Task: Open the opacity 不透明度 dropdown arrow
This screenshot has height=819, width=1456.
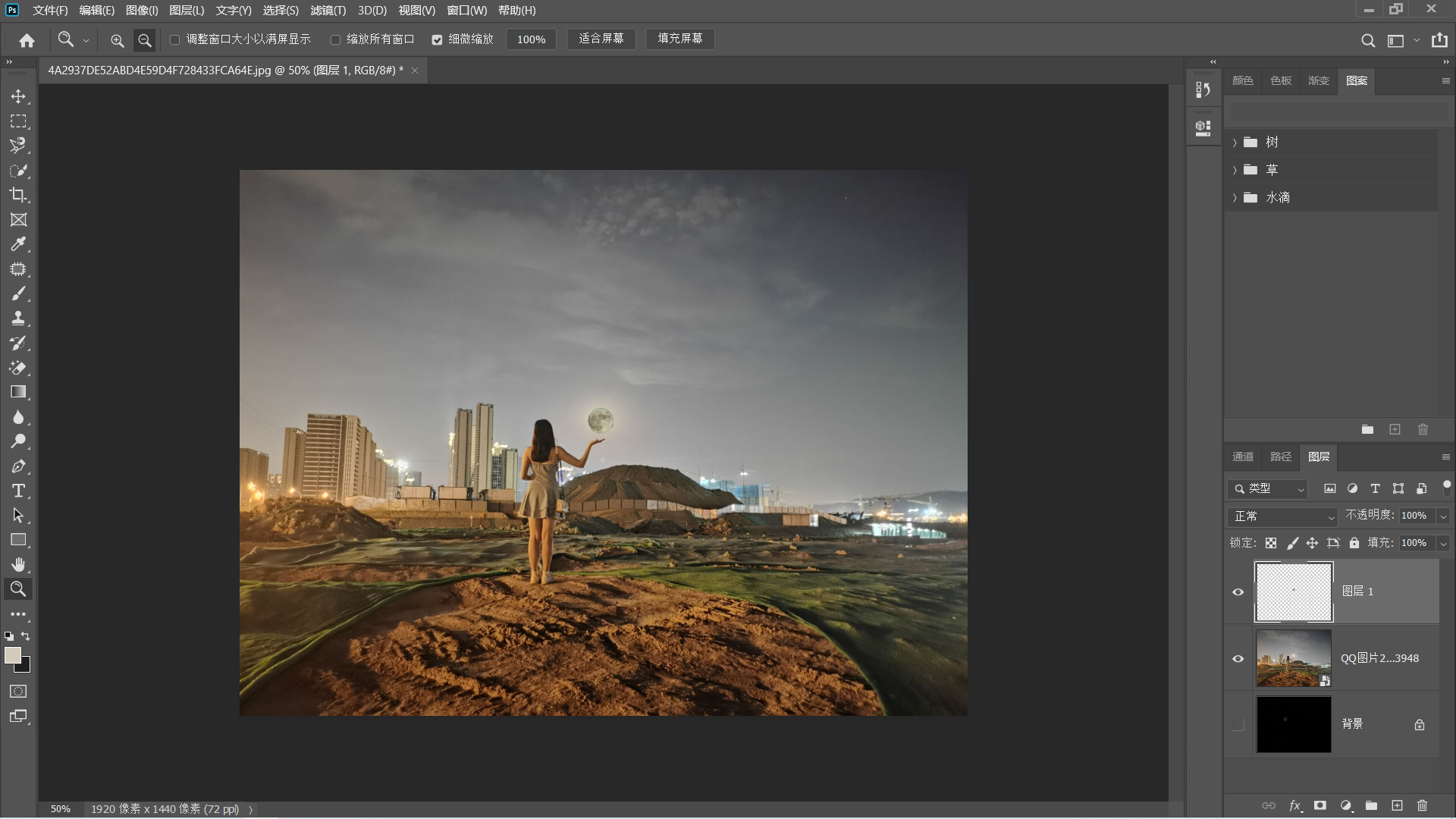Action: click(1443, 516)
